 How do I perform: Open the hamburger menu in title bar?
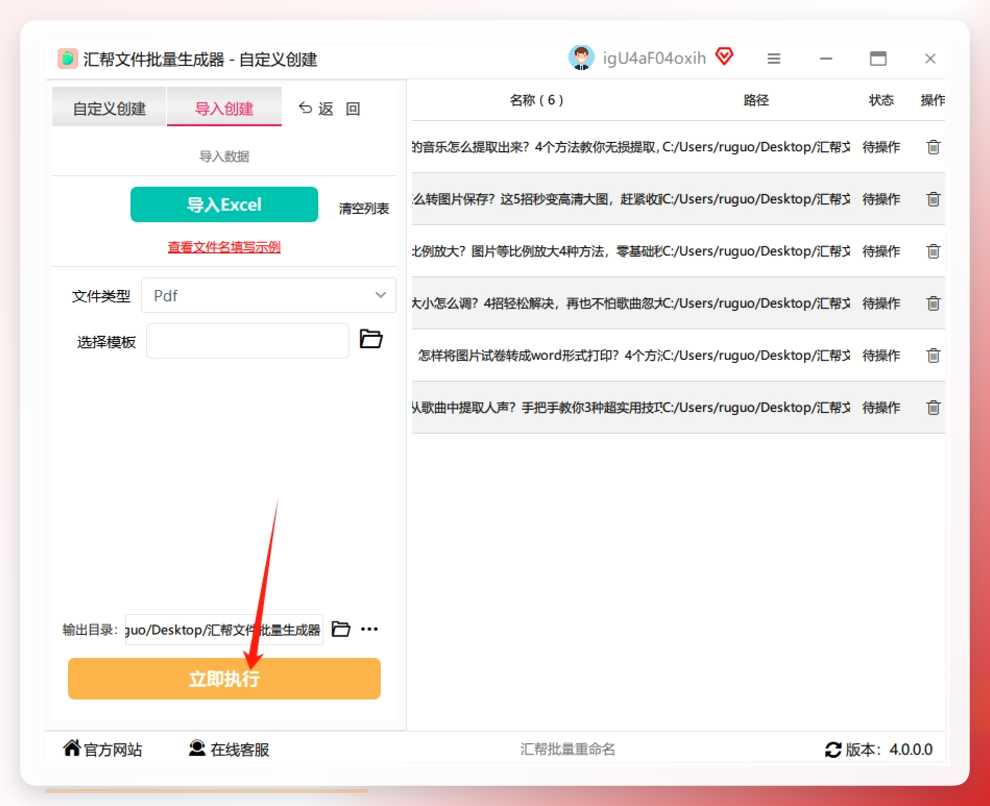click(x=774, y=59)
